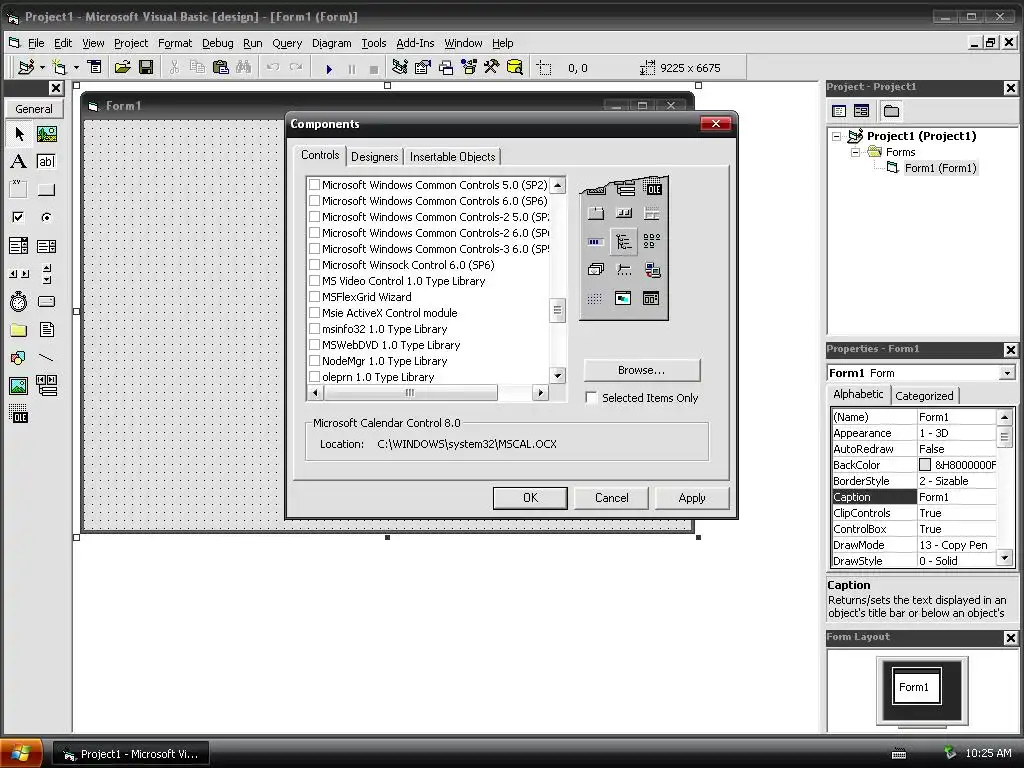Open the Project menu

131,43
